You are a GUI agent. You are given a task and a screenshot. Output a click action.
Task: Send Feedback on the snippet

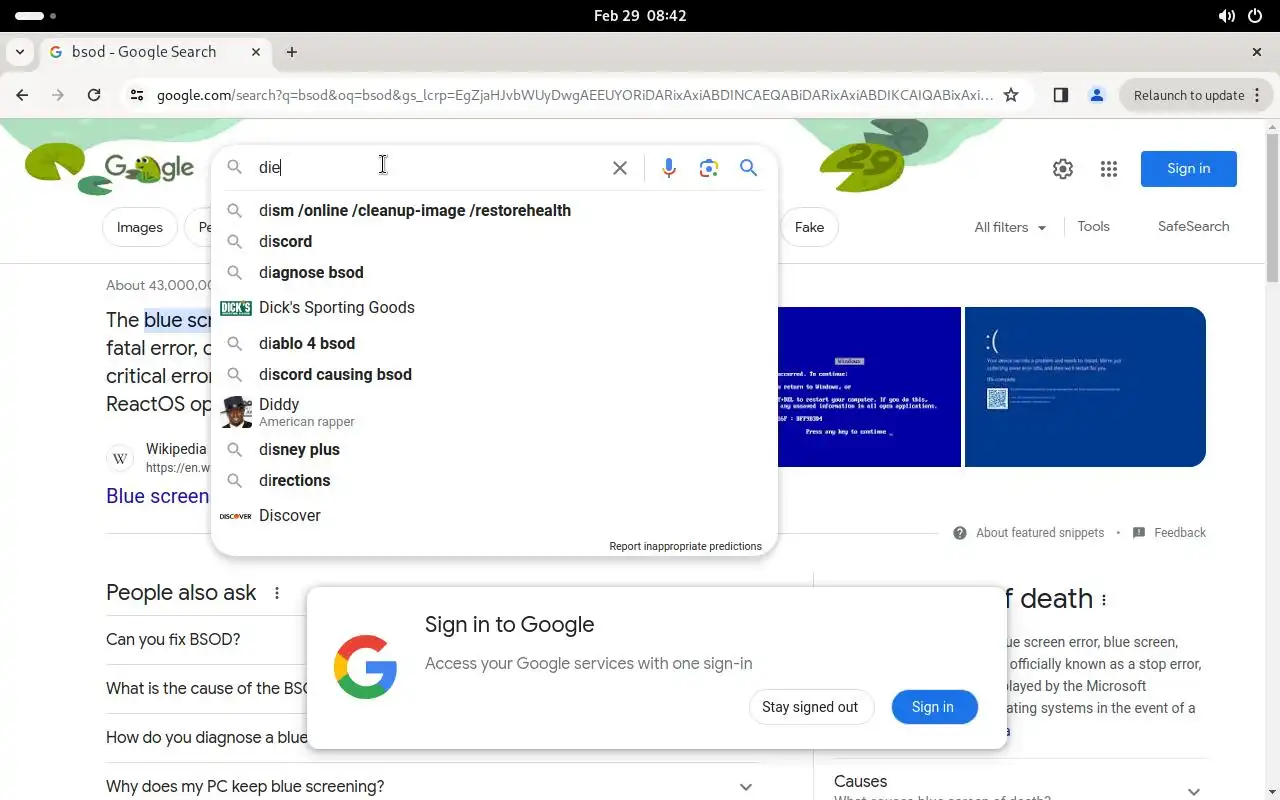tap(1169, 533)
